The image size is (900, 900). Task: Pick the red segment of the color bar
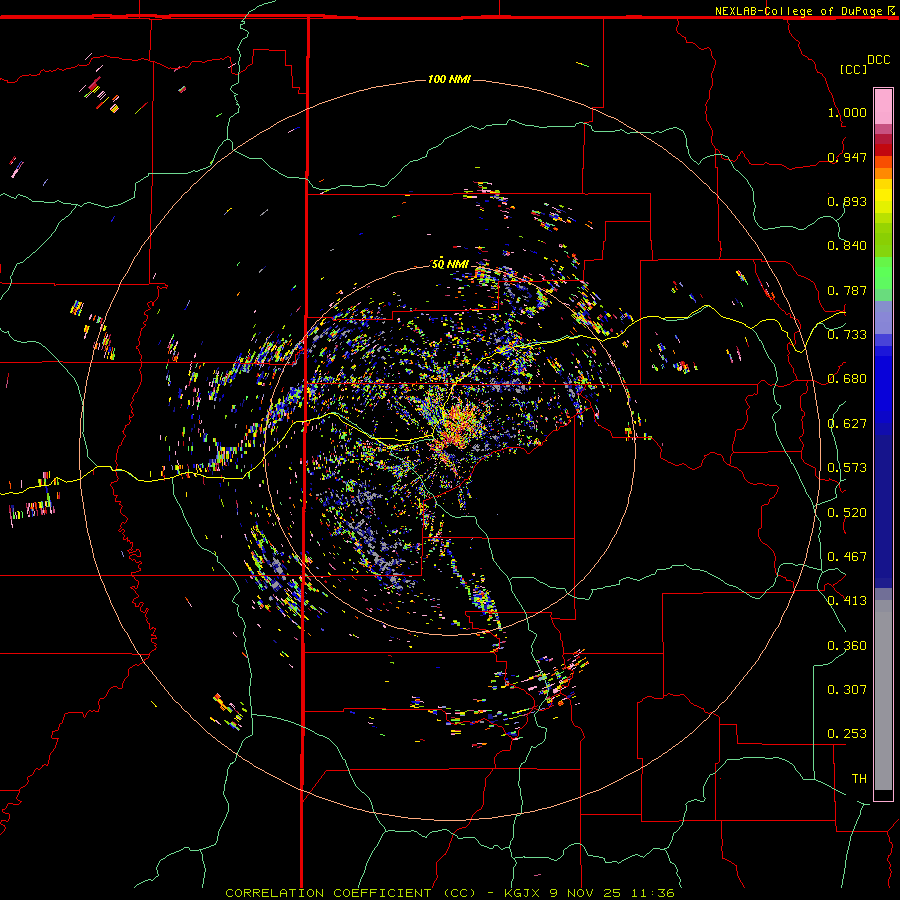(x=883, y=150)
